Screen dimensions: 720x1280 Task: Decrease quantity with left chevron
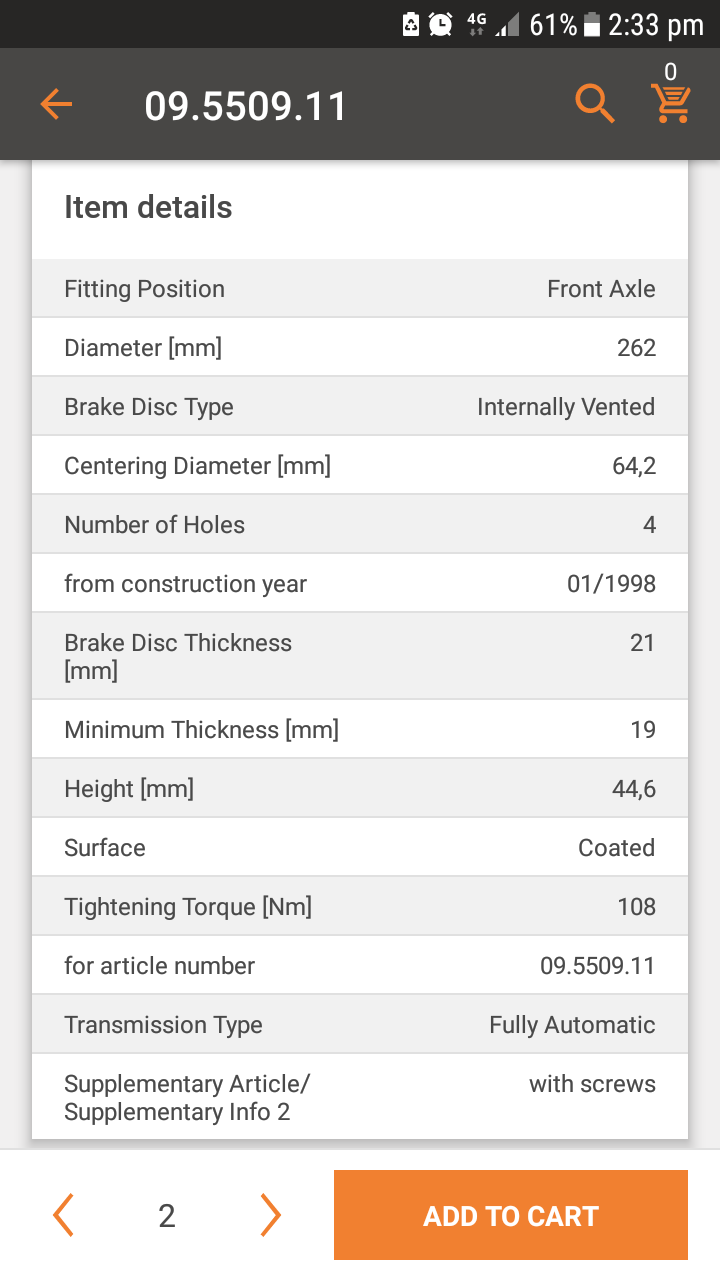tap(63, 1215)
